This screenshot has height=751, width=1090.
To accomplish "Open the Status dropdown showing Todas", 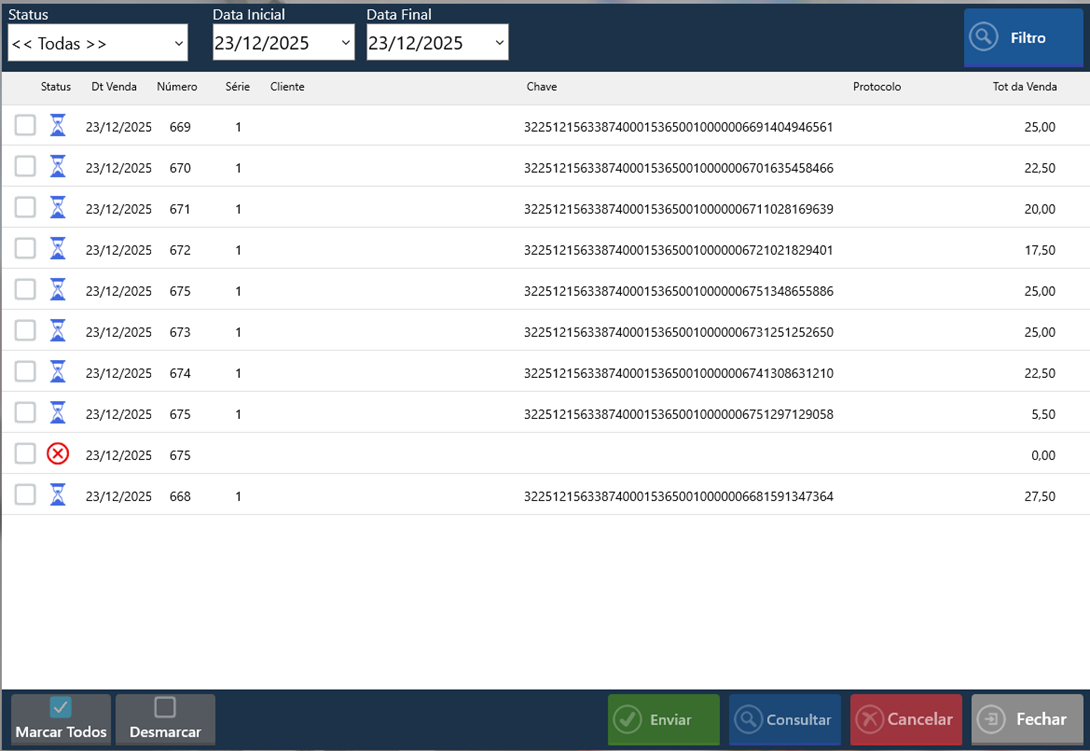I will (97, 43).
